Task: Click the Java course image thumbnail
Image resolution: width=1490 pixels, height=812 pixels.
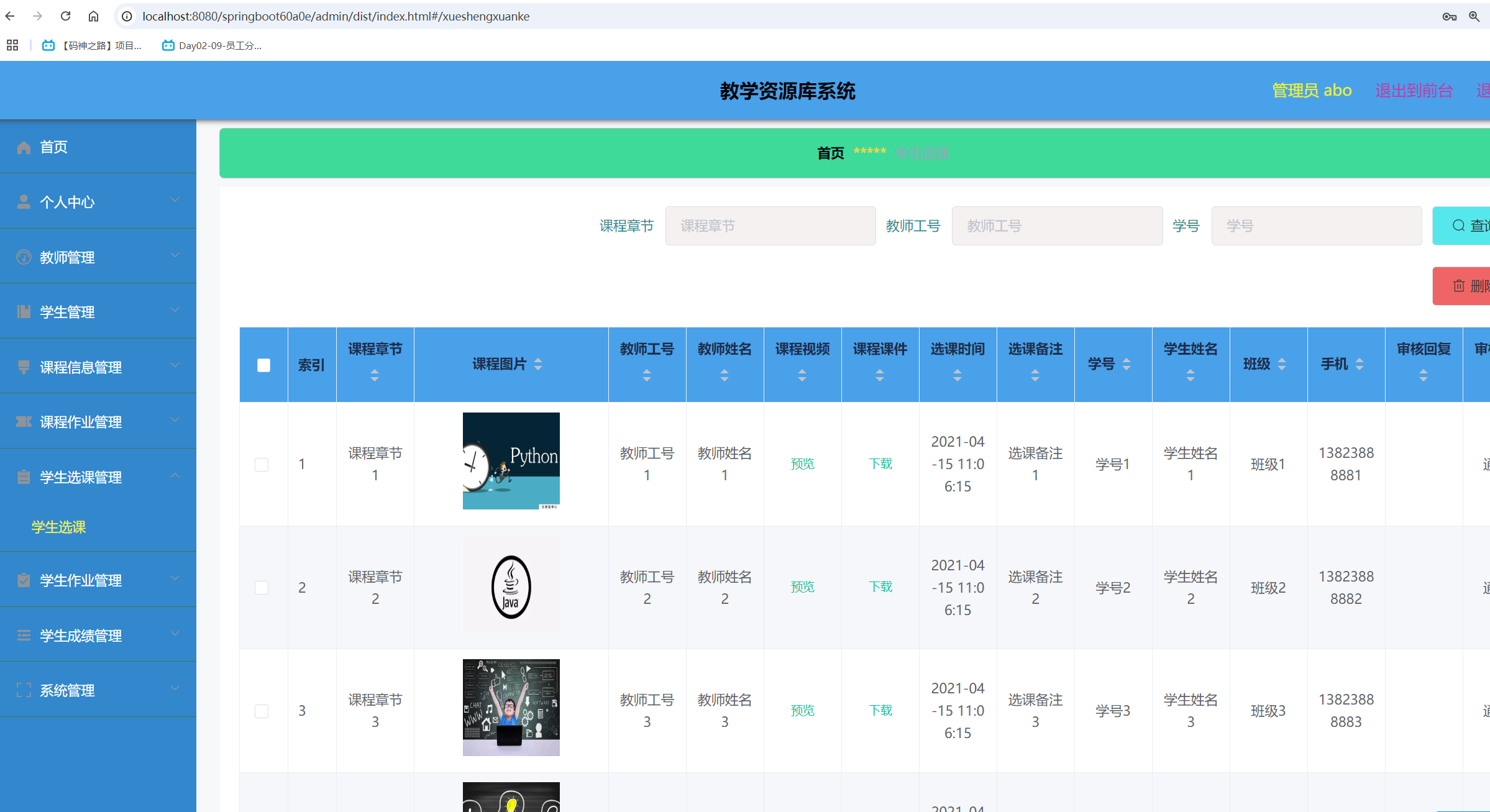Action: pyautogui.click(x=511, y=585)
